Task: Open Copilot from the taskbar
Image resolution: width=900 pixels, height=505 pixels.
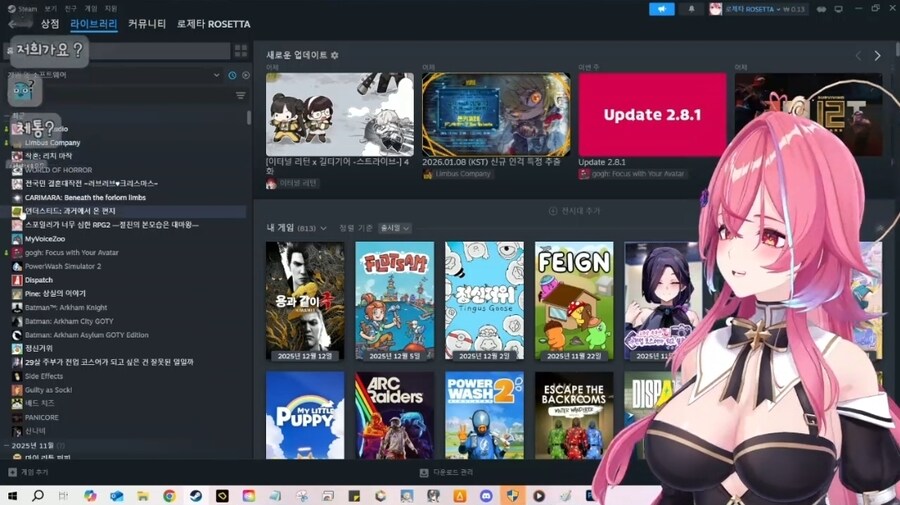Action: (x=90, y=495)
